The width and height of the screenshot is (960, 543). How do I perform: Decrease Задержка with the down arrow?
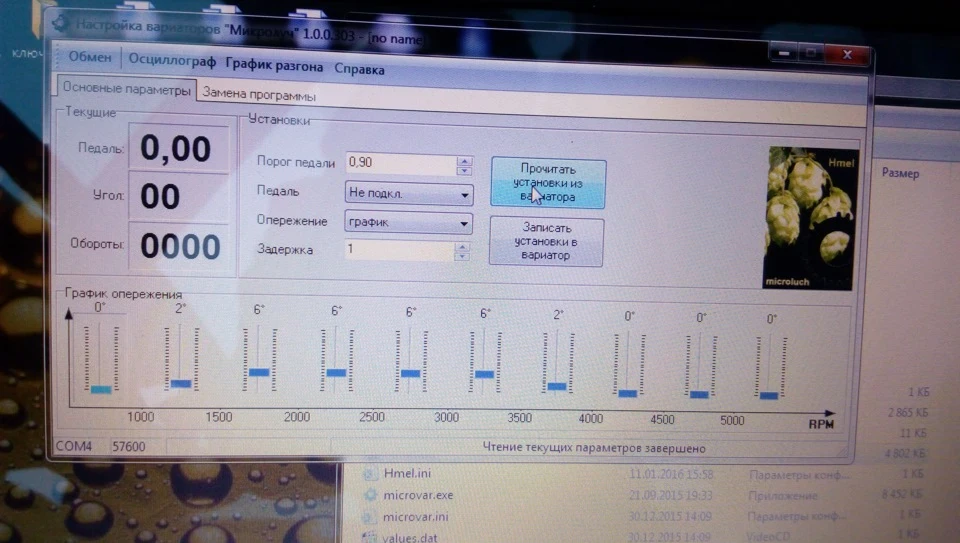click(x=462, y=257)
